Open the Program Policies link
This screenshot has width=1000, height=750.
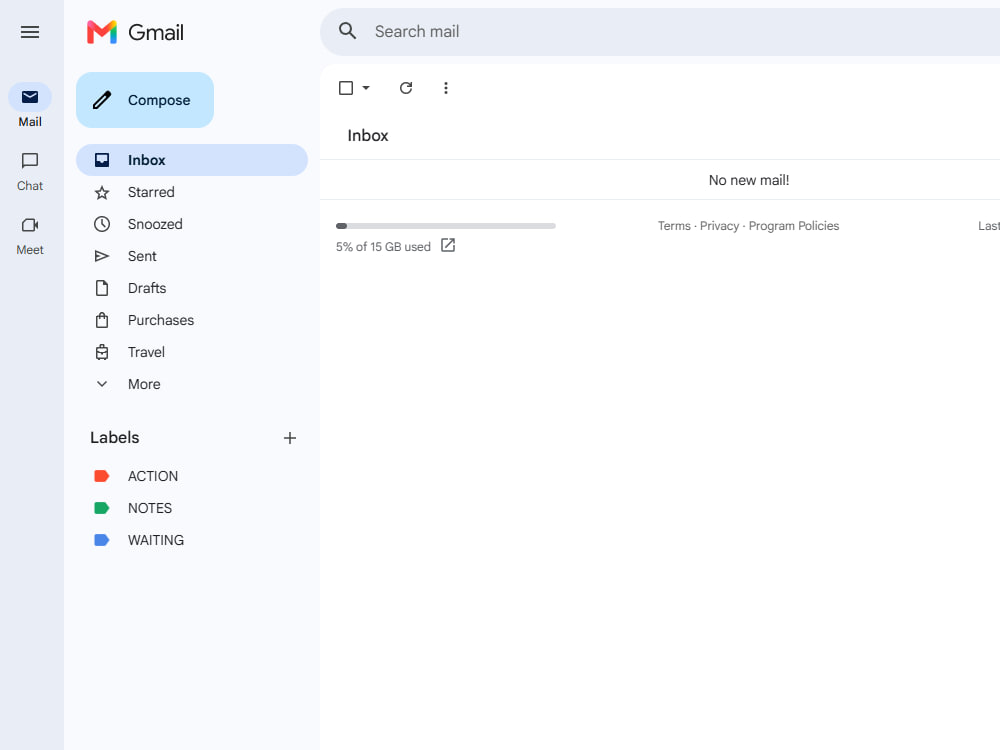[794, 226]
